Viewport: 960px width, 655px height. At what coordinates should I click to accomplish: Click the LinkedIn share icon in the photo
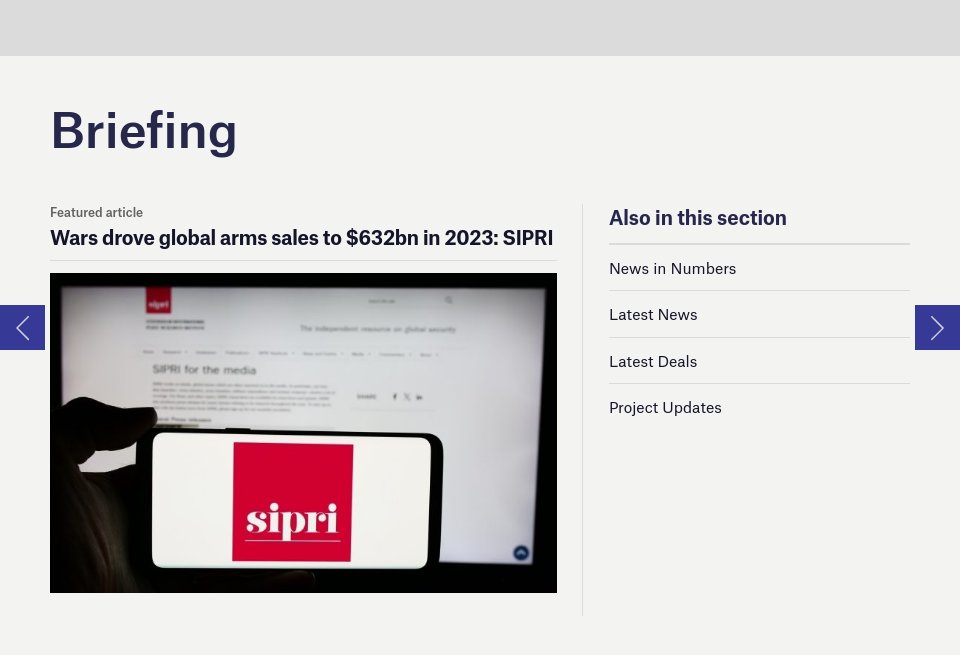(x=419, y=397)
